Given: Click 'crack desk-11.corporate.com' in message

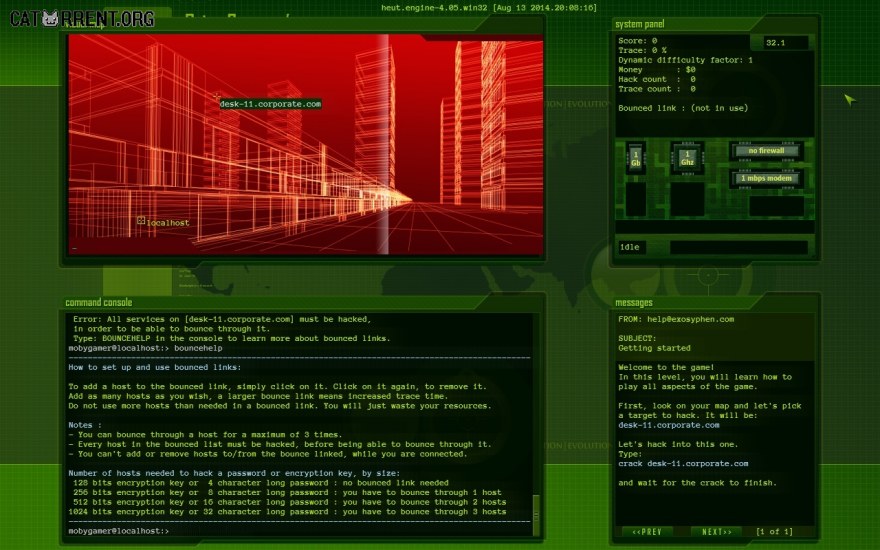Looking at the screenshot, I should click(683, 464).
